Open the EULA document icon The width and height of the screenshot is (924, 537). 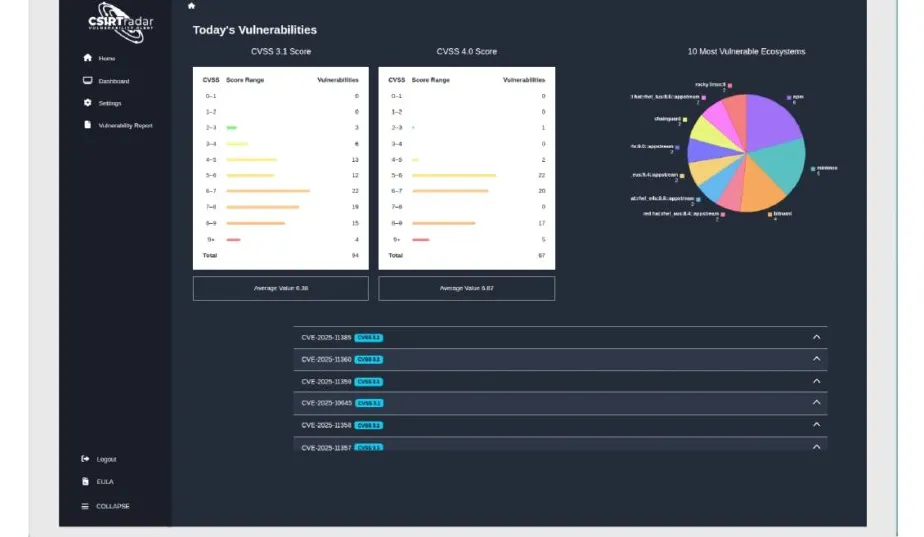[85, 482]
